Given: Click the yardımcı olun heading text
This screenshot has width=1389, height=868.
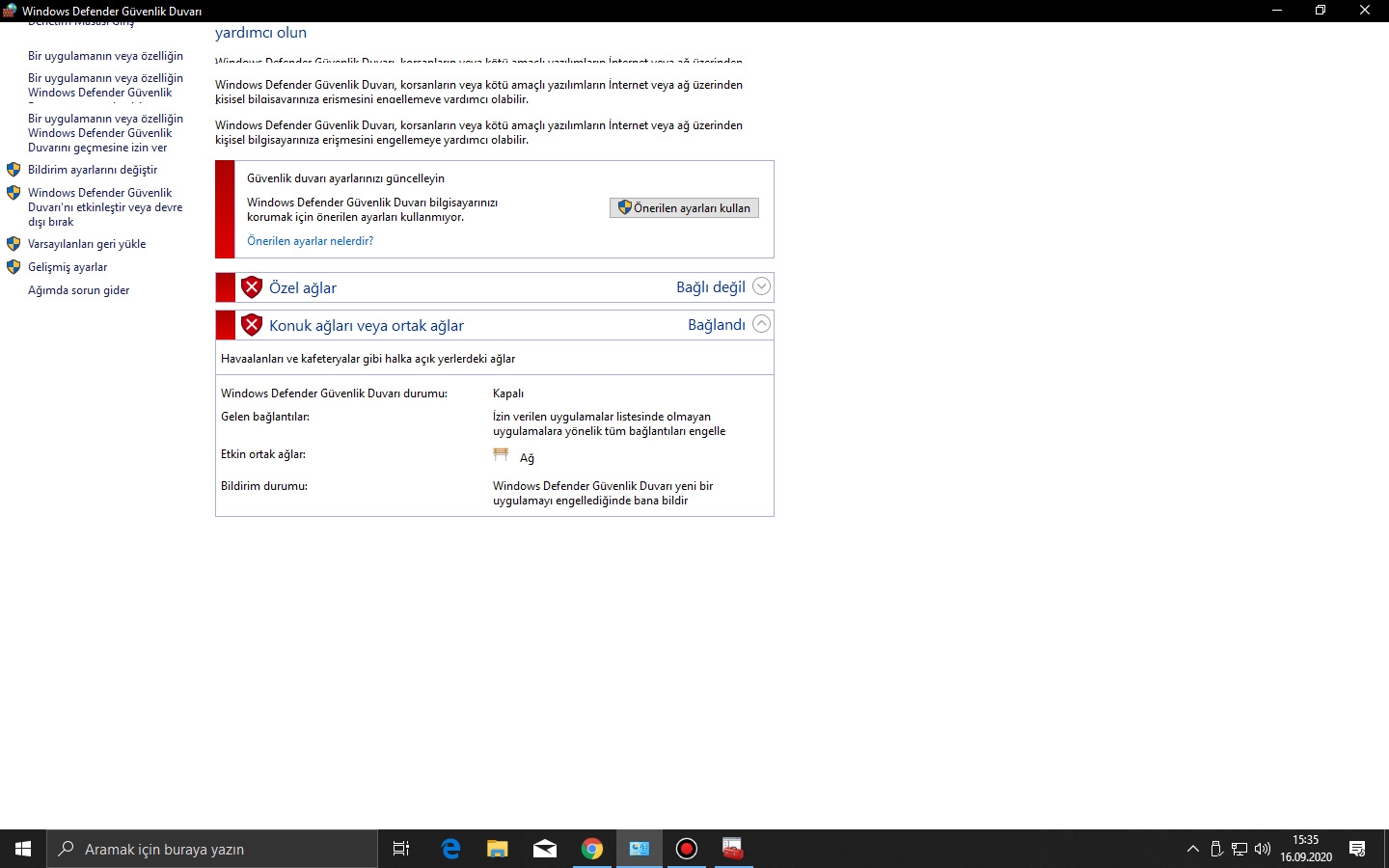Looking at the screenshot, I should click(260, 33).
